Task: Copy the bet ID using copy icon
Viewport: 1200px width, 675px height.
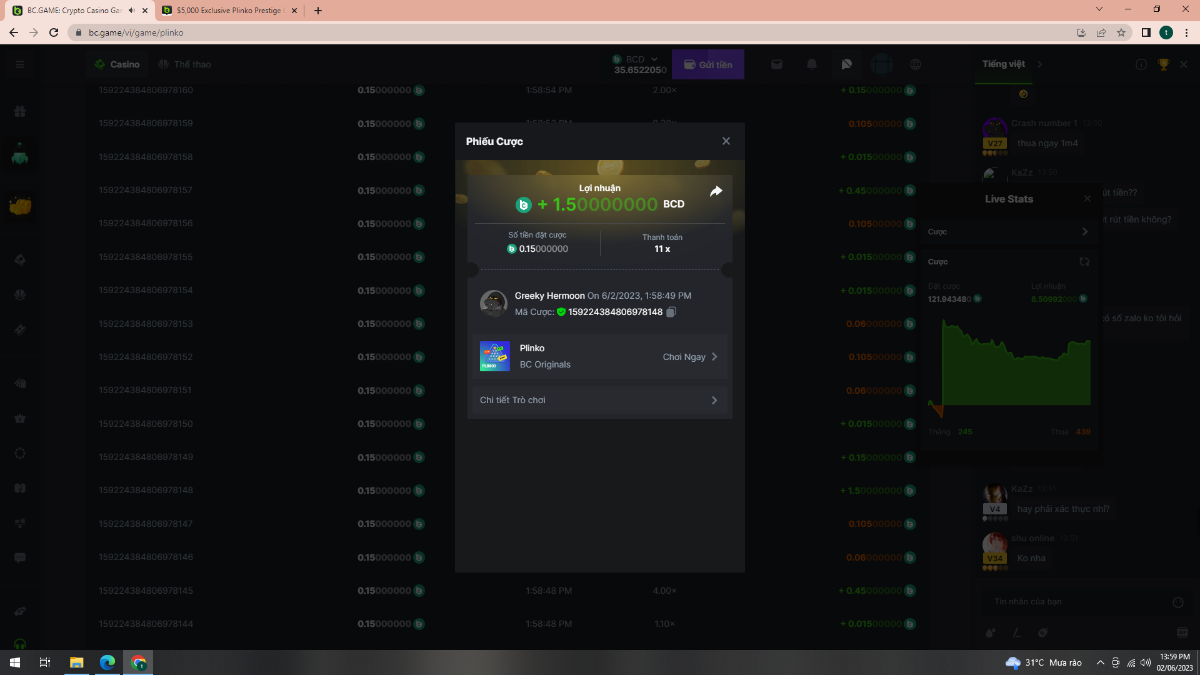Action: [x=671, y=312]
